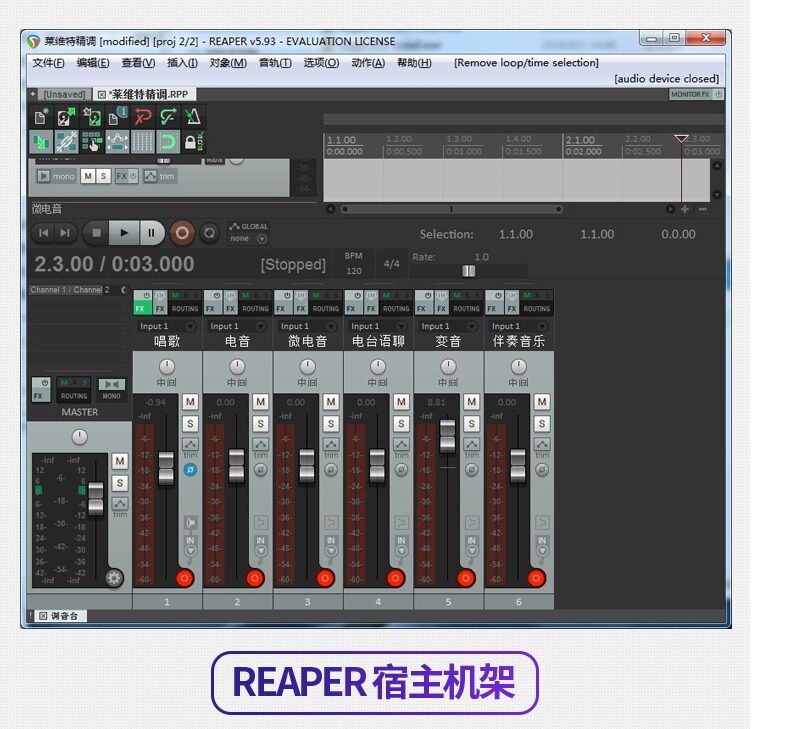Open Input 1 dropdown on 唱歌 track
Screen dimensions: 790x729
click(x=167, y=326)
